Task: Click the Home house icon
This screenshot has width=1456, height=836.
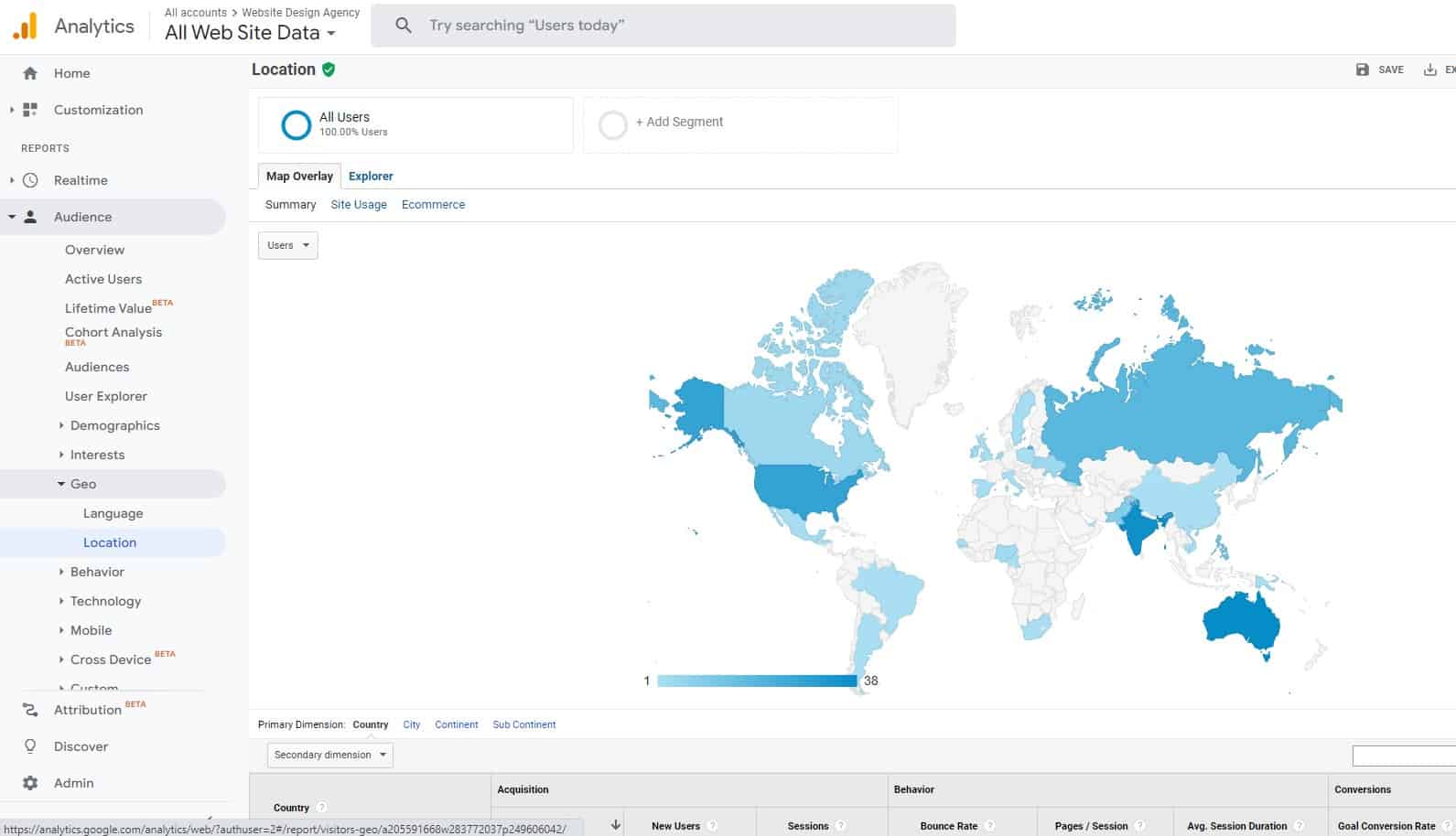Action: coord(30,73)
